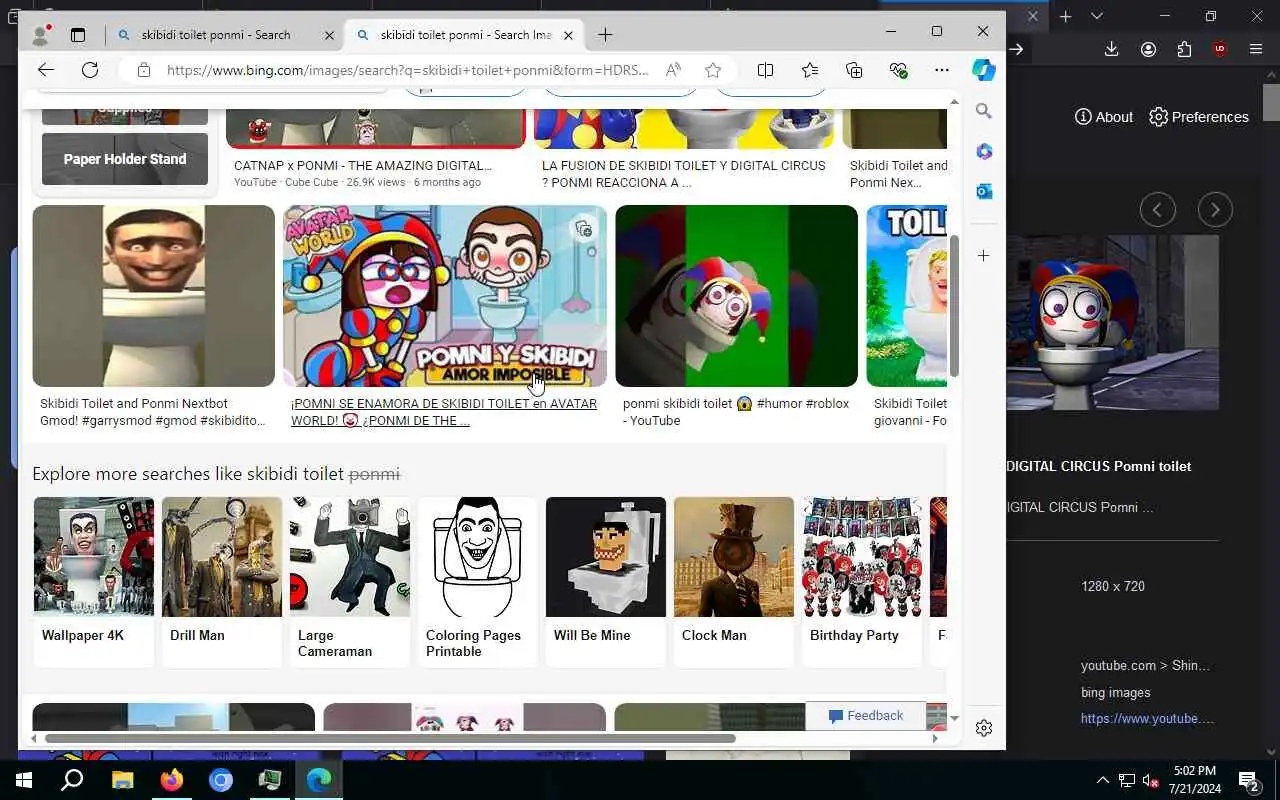
Task: Go to previous image in Firefox viewer
Action: click(1158, 210)
